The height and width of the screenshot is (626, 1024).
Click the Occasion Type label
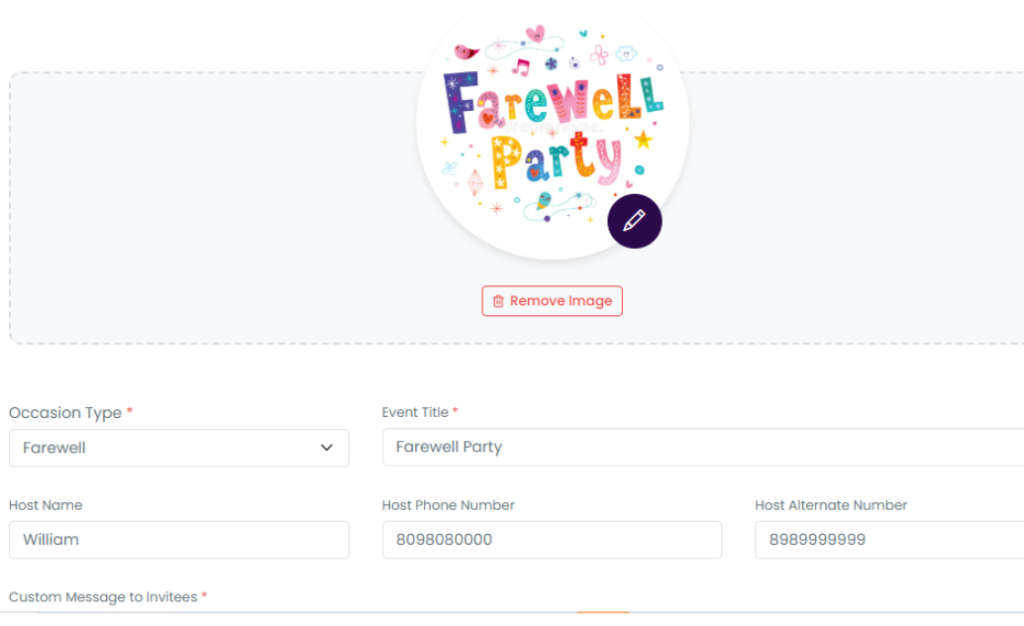(65, 413)
